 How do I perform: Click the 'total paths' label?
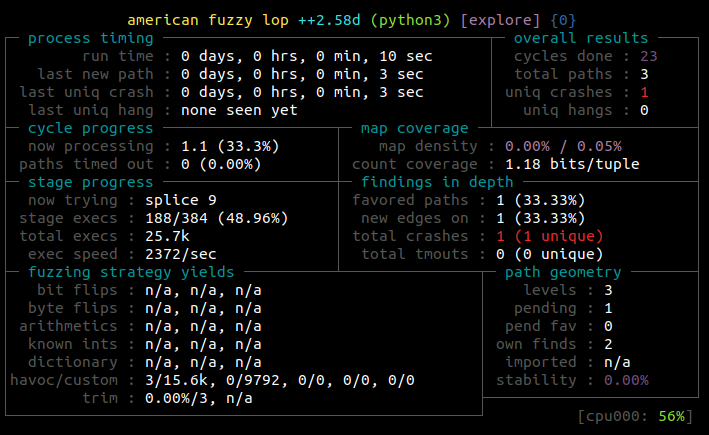coord(563,74)
